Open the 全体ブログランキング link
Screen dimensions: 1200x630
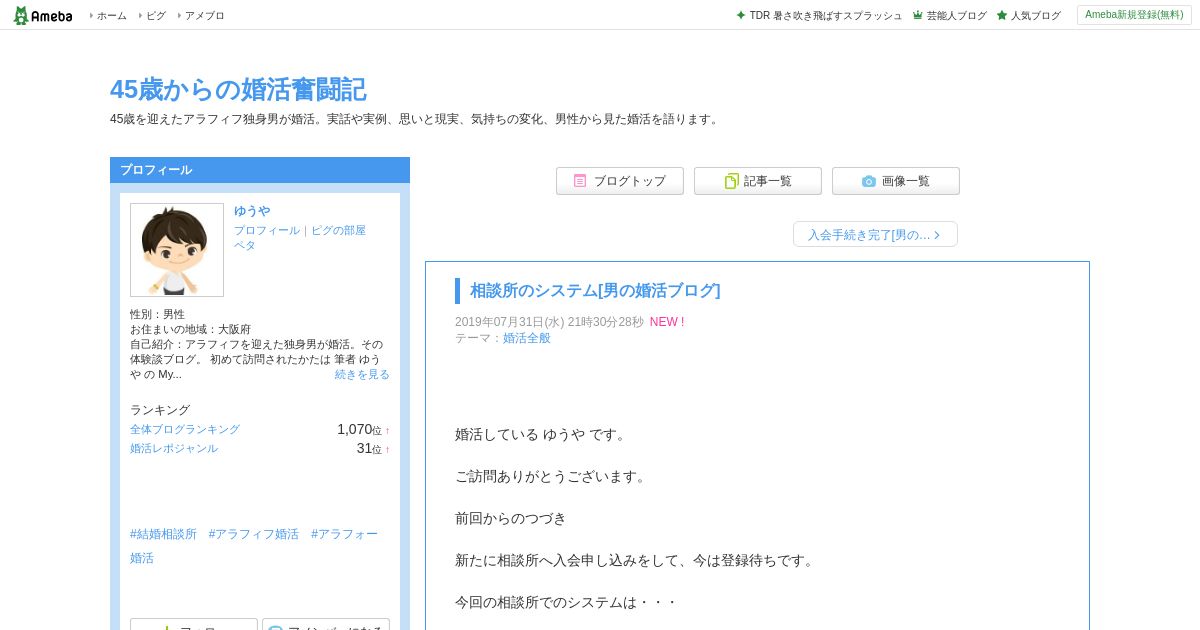point(185,429)
